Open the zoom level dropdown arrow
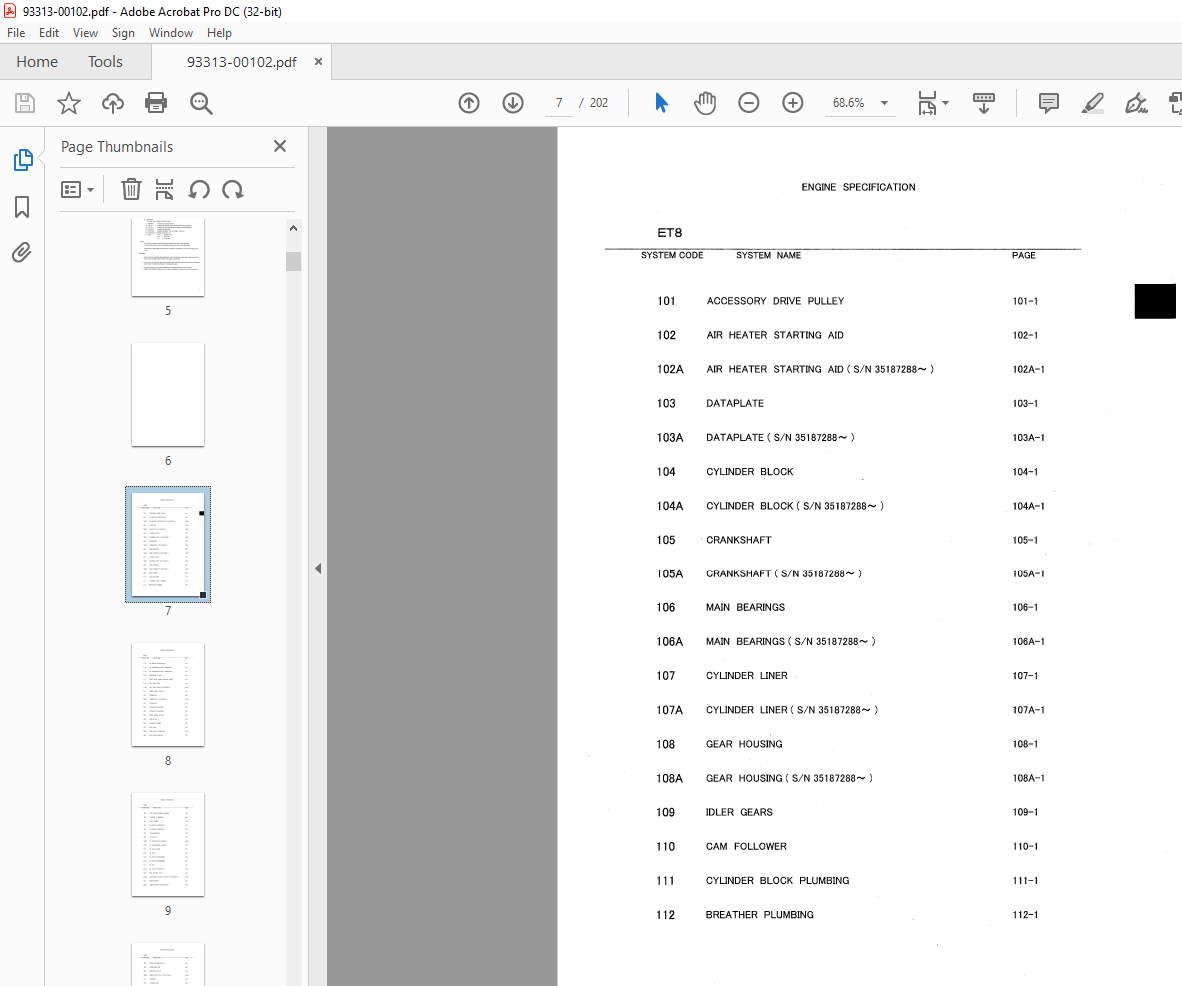Screen dimensions: 1182x986 tap(884, 103)
